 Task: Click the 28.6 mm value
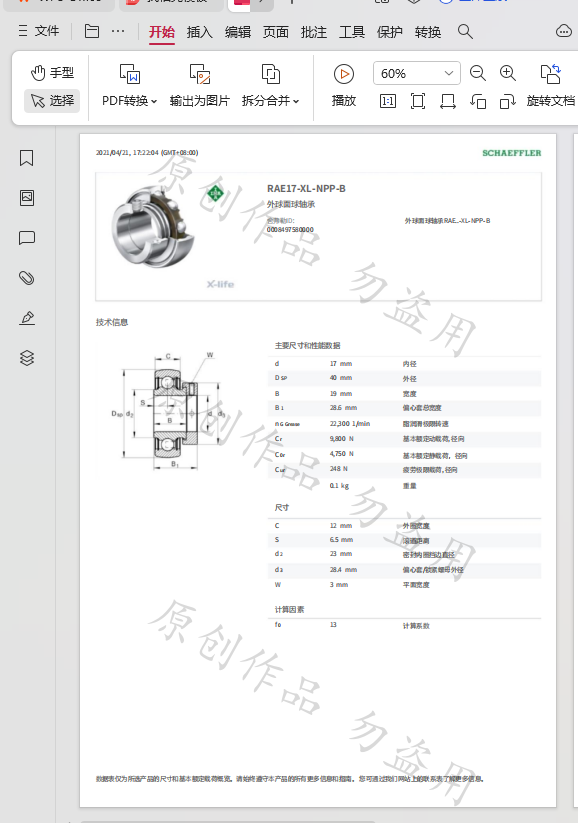[343, 408]
